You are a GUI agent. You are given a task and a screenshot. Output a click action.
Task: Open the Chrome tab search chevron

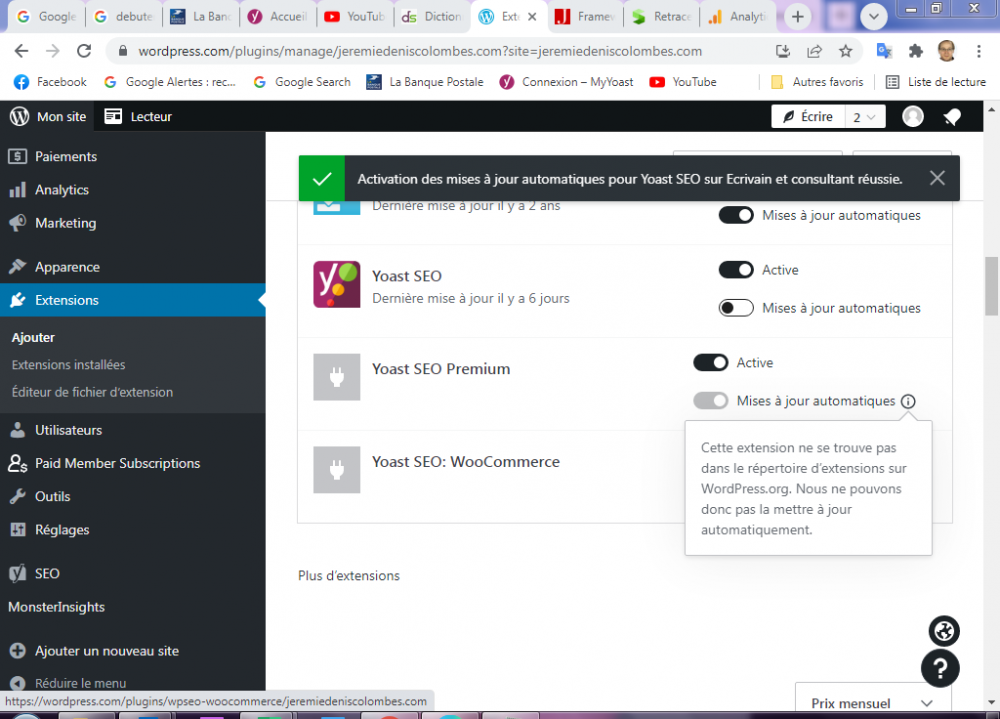[x=874, y=17]
